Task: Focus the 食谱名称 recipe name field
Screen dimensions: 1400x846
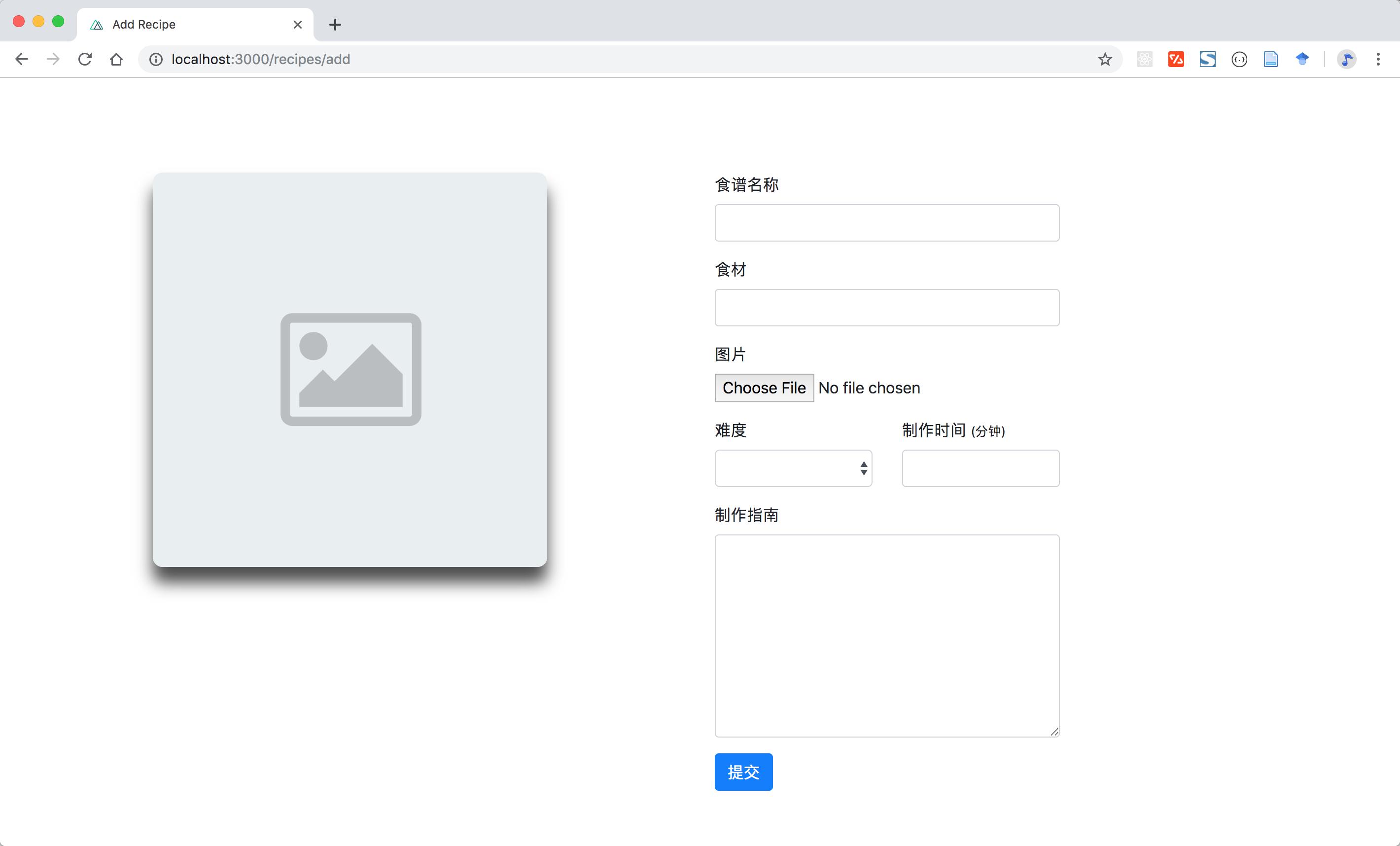Action: click(886, 223)
